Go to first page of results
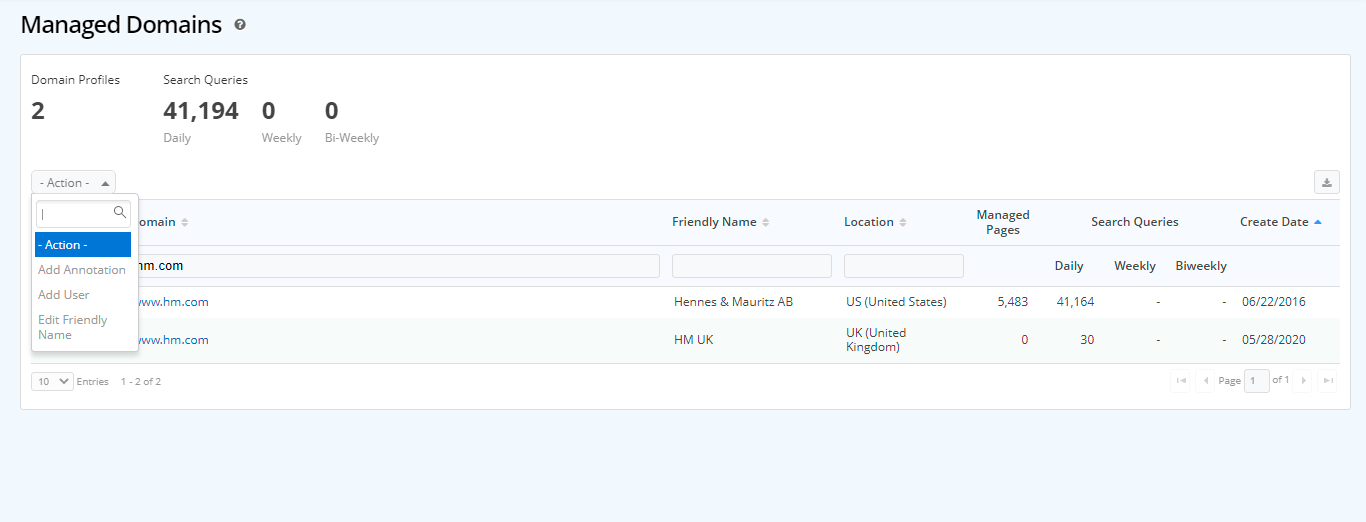 click(1181, 381)
